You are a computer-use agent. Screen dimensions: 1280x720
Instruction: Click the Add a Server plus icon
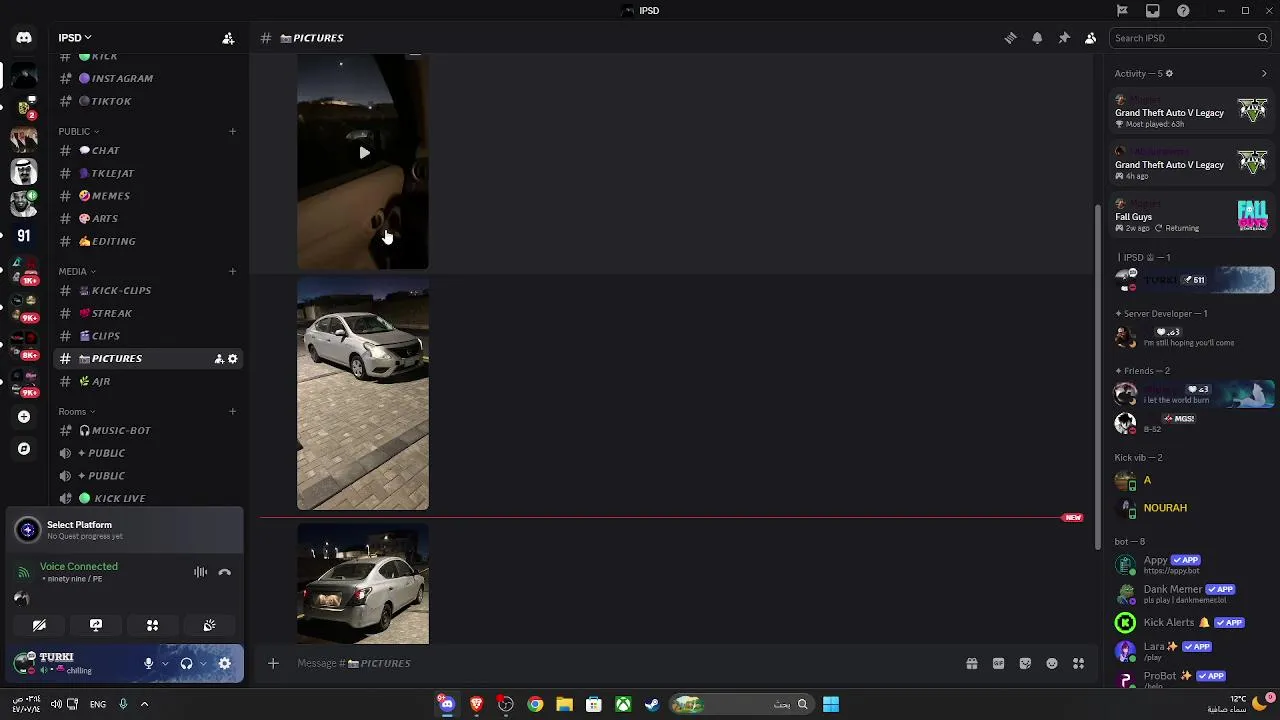pos(24,417)
